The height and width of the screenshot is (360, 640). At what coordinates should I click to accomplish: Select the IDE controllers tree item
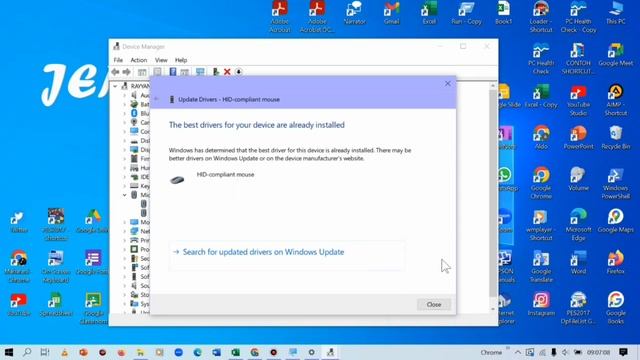coord(139,177)
